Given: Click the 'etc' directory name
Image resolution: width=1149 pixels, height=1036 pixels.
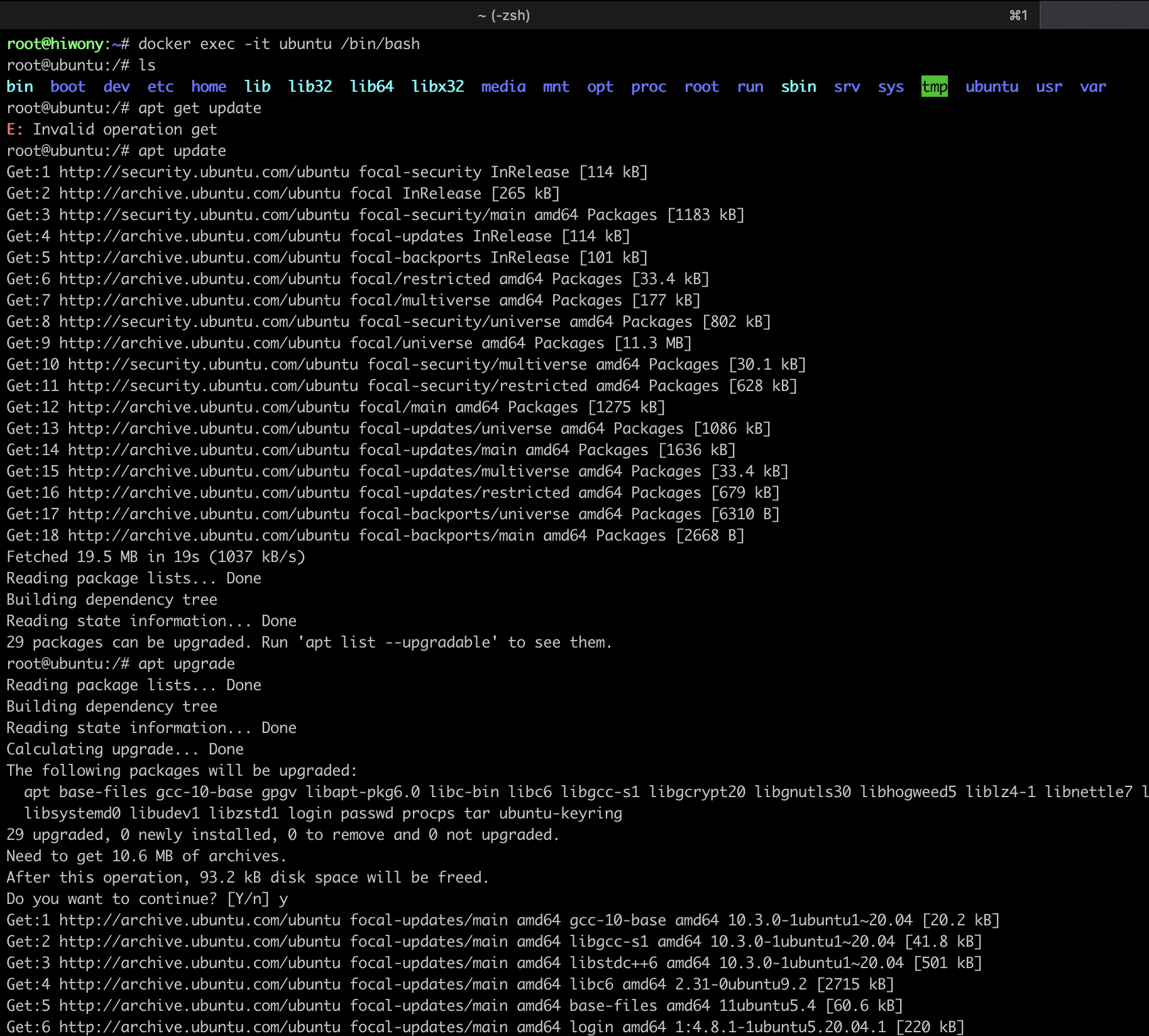Looking at the screenshot, I should (161, 87).
